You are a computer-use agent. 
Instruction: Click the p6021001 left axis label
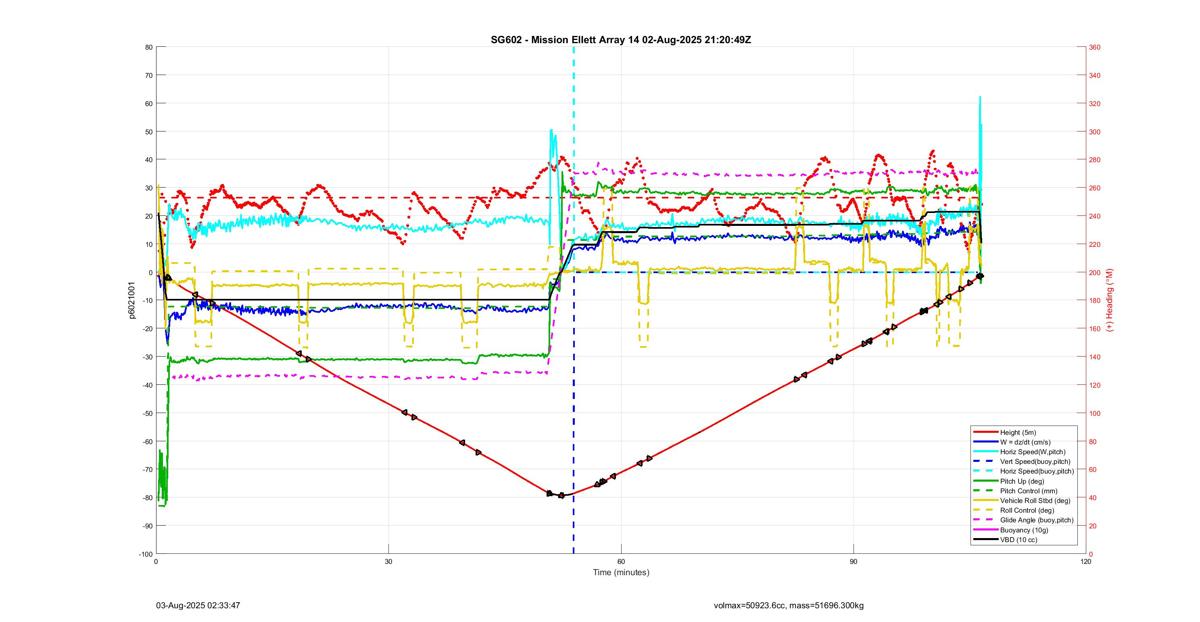pos(132,300)
